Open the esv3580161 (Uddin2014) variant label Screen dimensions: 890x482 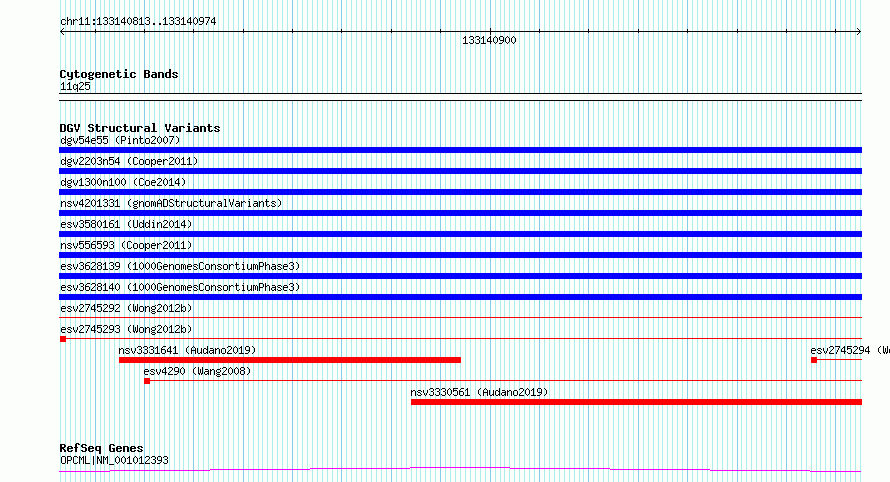click(126, 224)
